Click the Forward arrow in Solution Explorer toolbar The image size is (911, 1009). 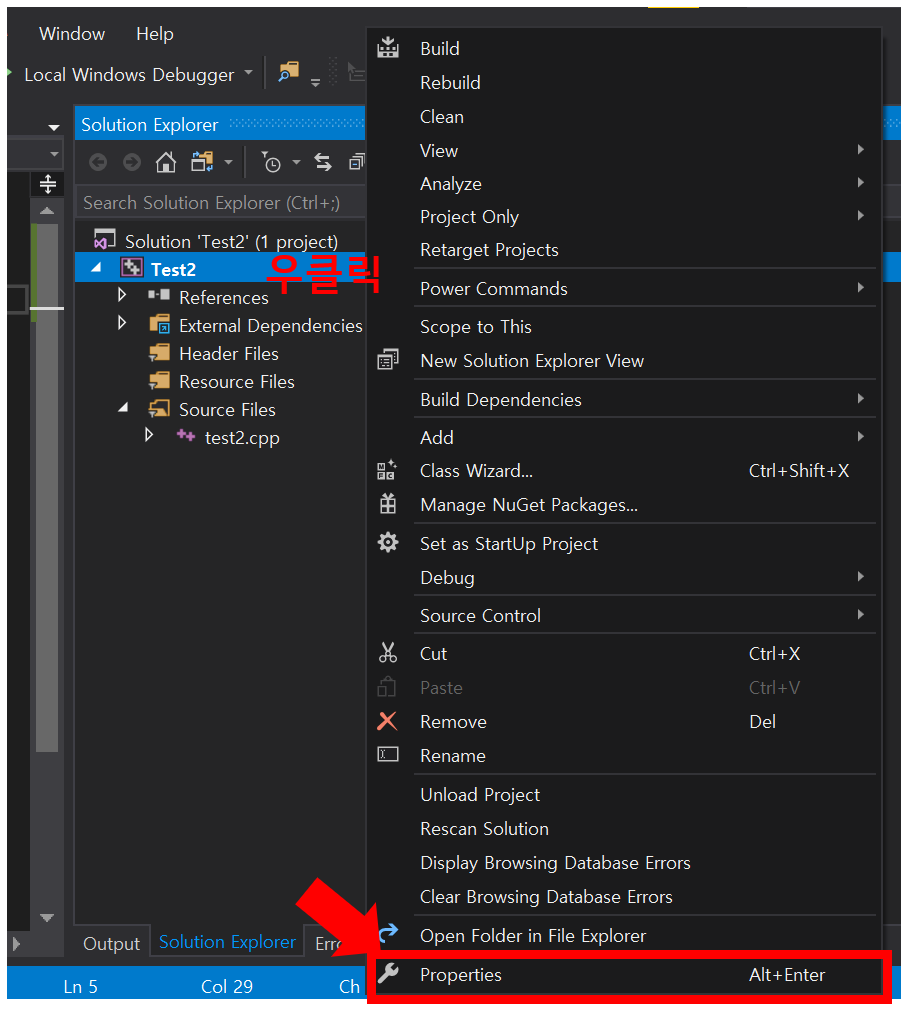(x=132, y=162)
